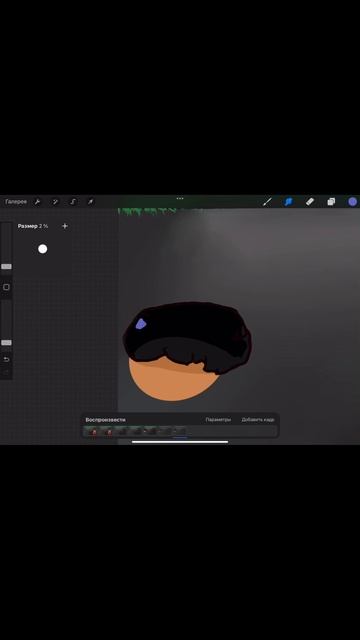The image size is (360, 640).
Task: Open the Галерея gallery view
Action: [x=16, y=202]
